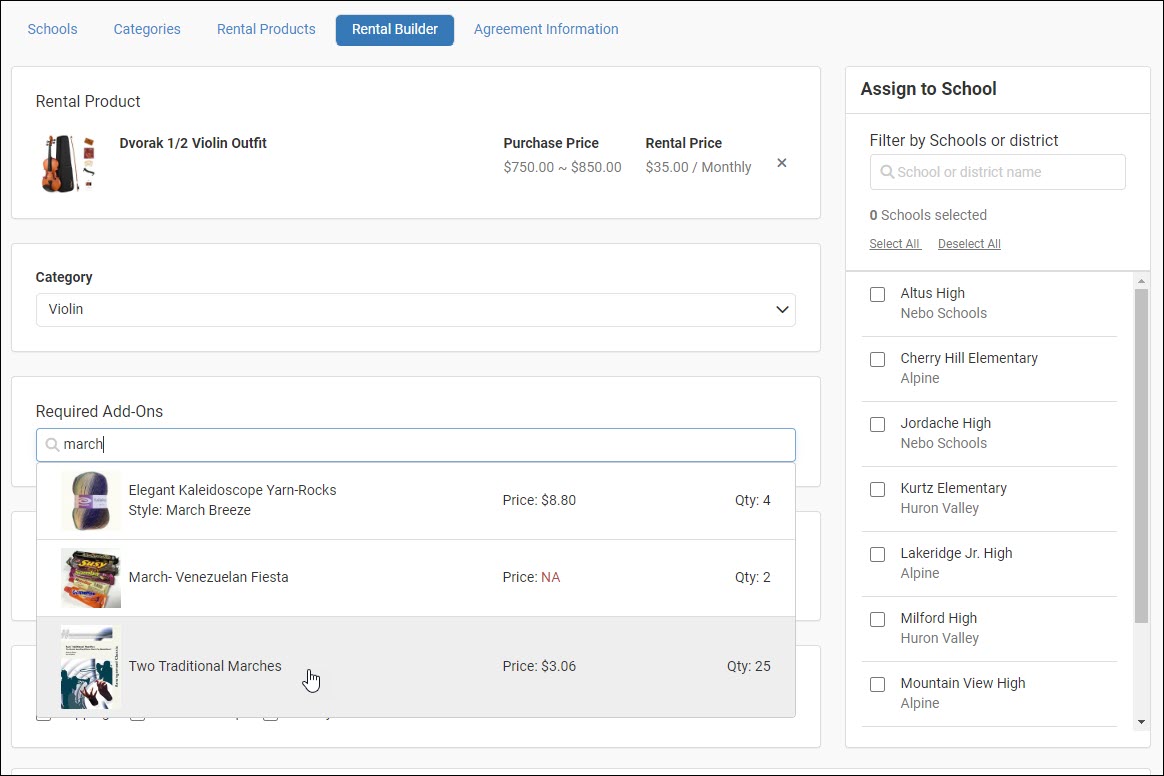
Task: Click the Jordache High school name
Action: point(946,423)
